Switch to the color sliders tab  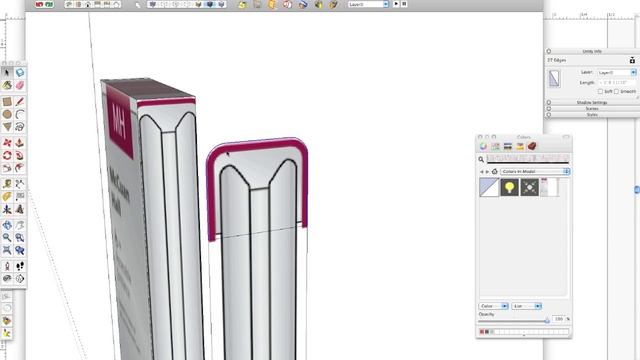tap(496, 147)
